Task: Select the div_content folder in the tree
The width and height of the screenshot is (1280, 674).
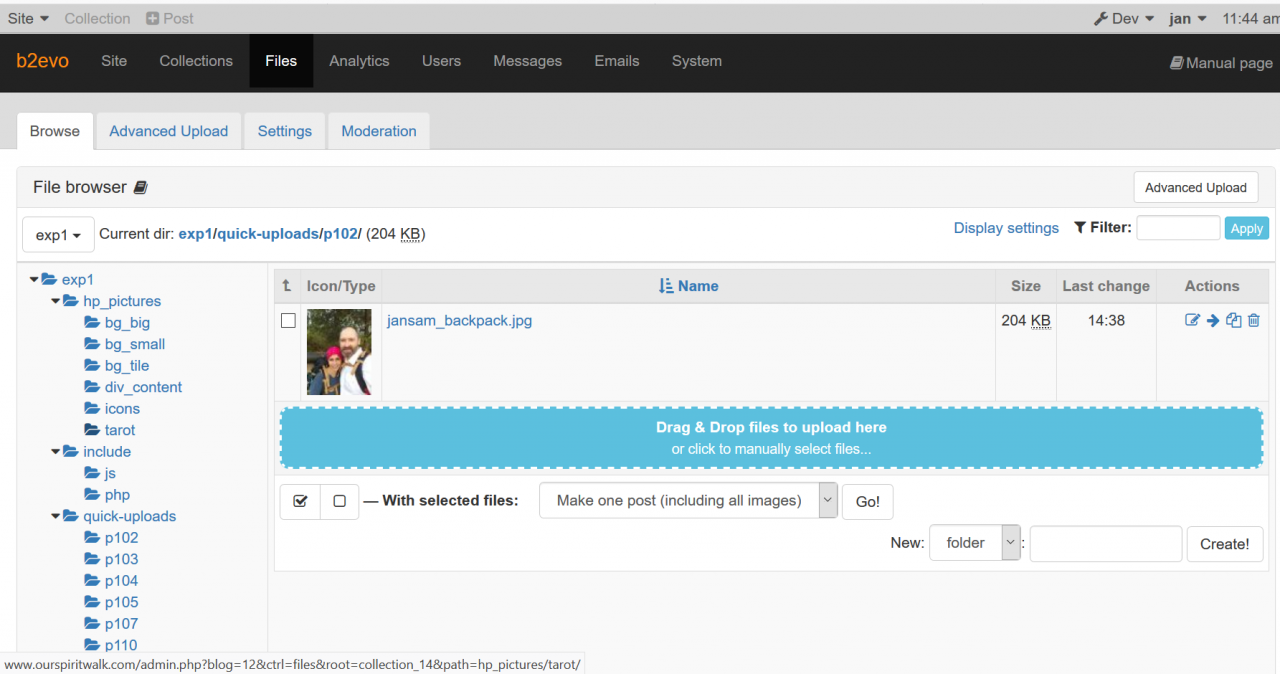Action: [x=143, y=387]
